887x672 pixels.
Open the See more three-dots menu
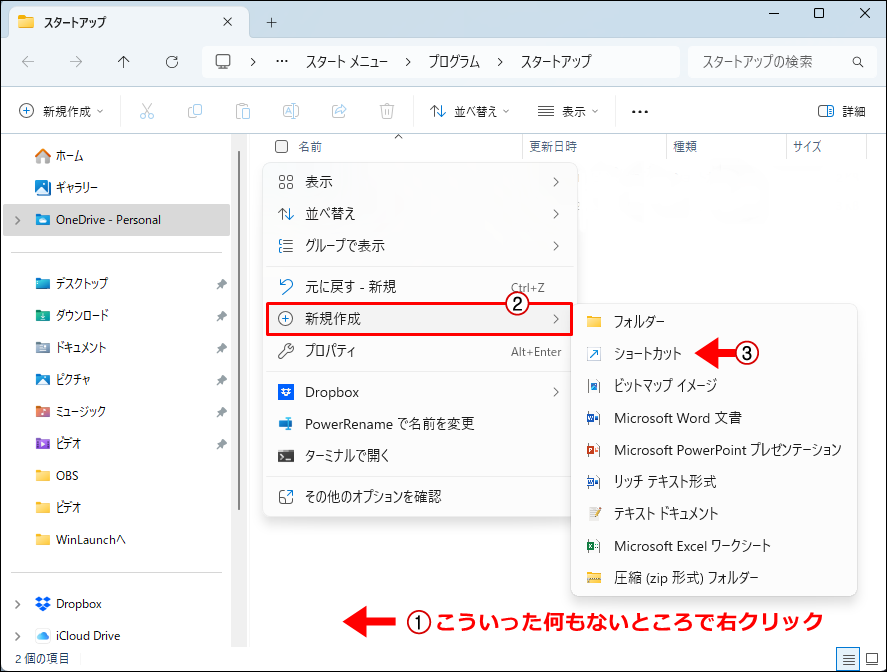coord(640,111)
